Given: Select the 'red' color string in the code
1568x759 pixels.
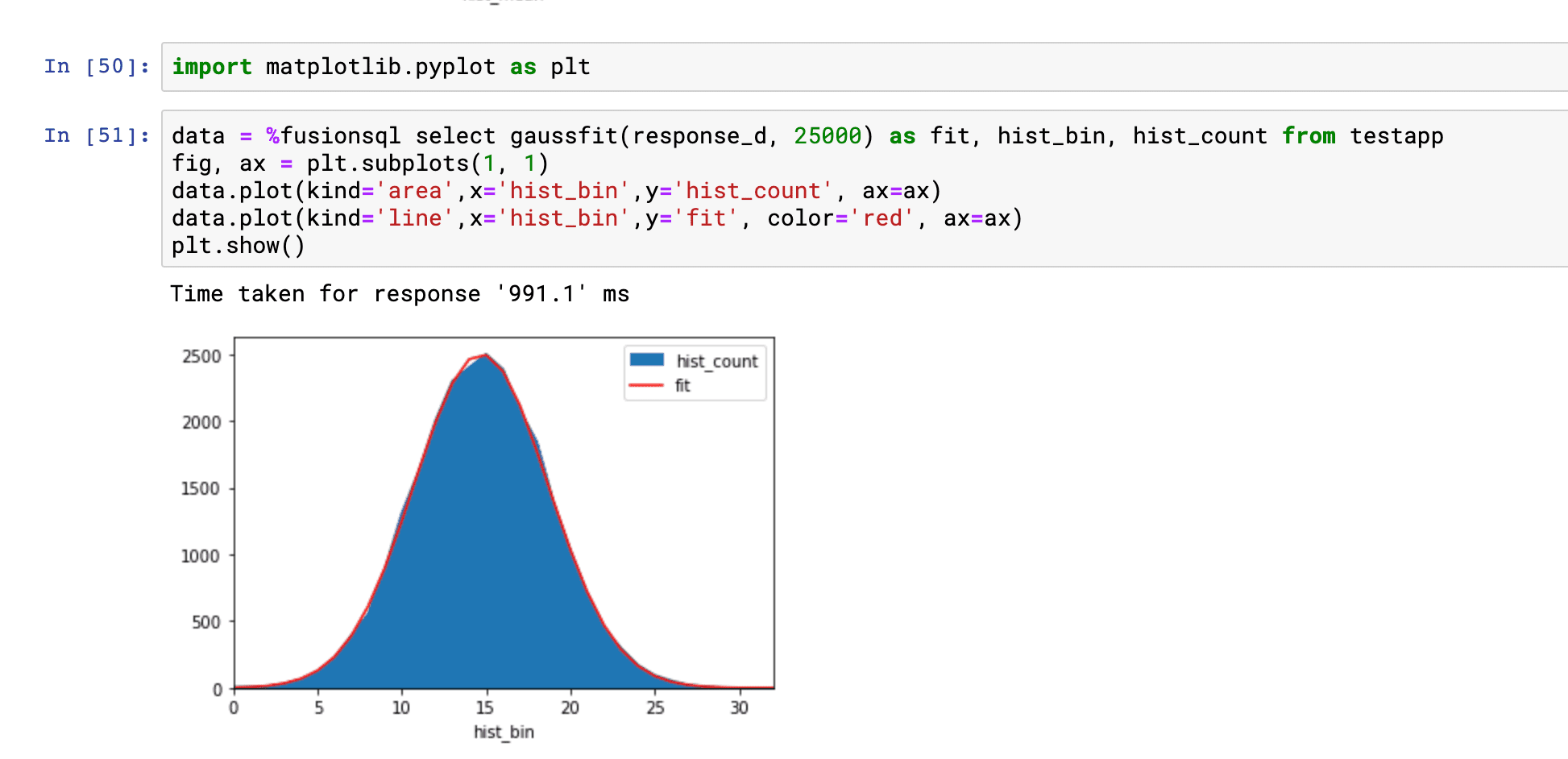Looking at the screenshot, I should (882, 218).
